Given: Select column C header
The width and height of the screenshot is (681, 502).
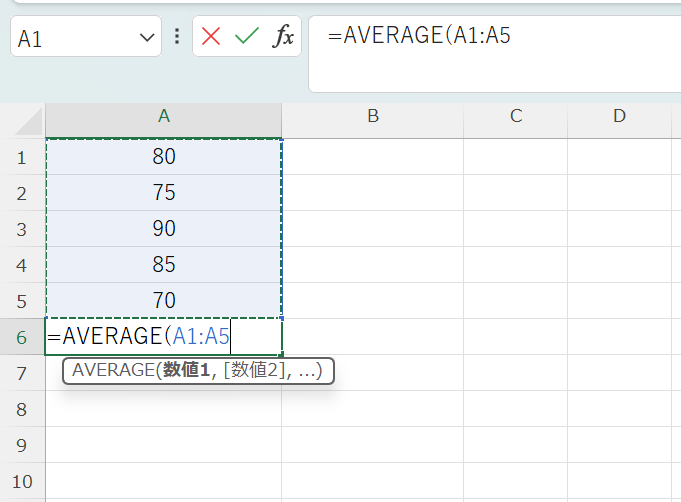Looking at the screenshot, I should [516, 116].
